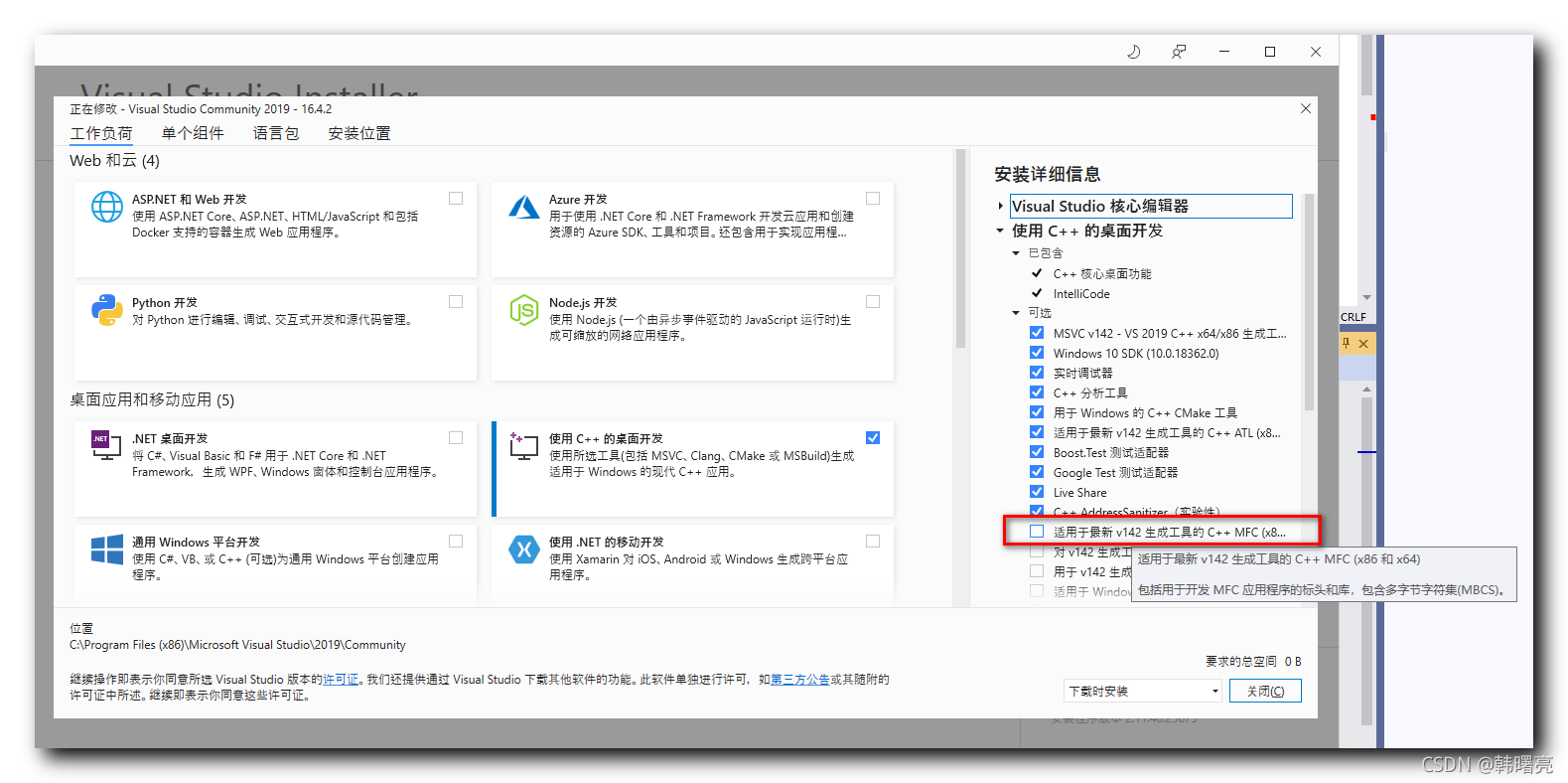
Task: Click Desktop and Mobile applications (5) heading
Action: (152, 400)
